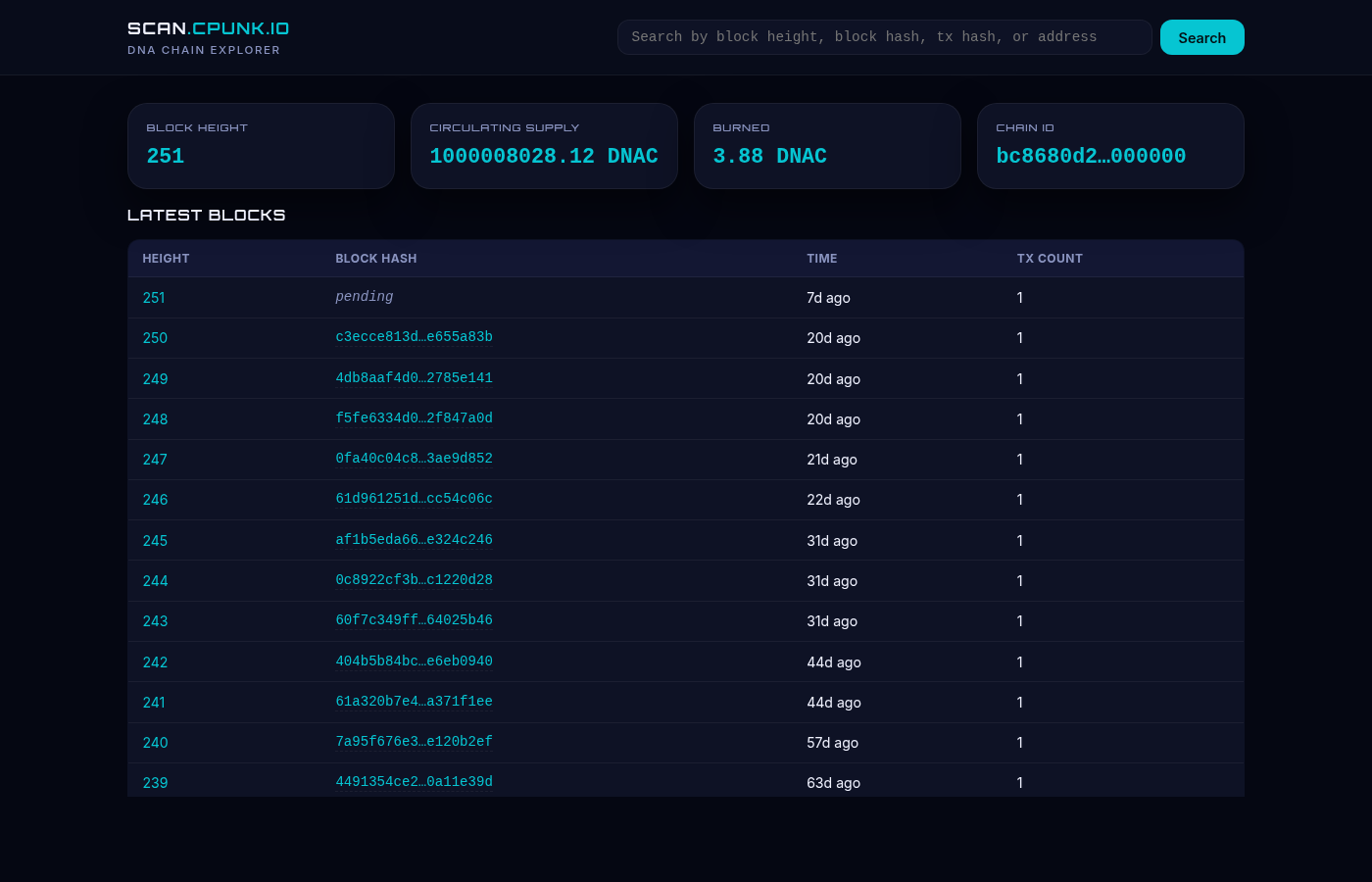Open block hash 0c8922cf3b…c1220d28
The image size is (1372, 882).
(414, 580)
